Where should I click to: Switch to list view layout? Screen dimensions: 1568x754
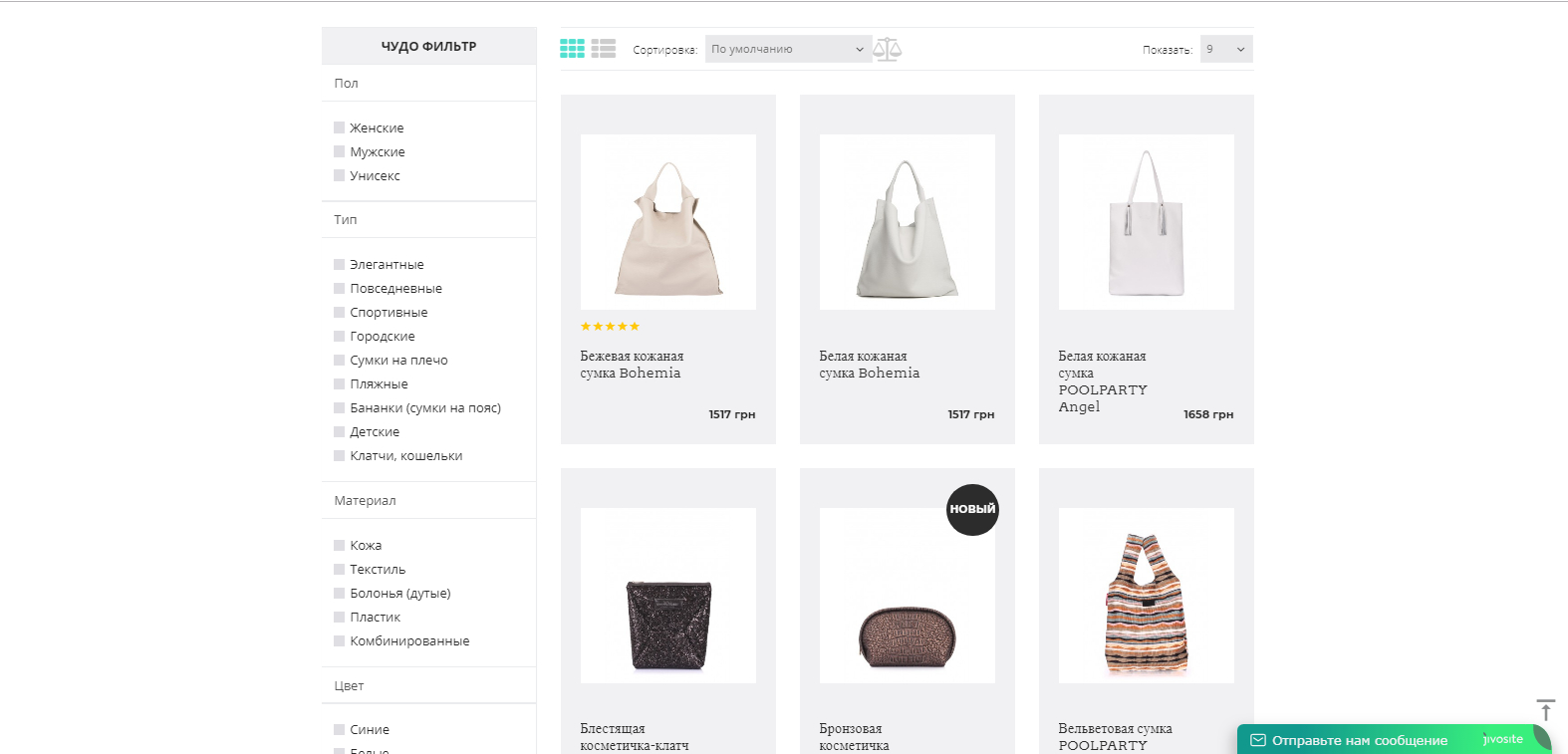coord(604,49)
